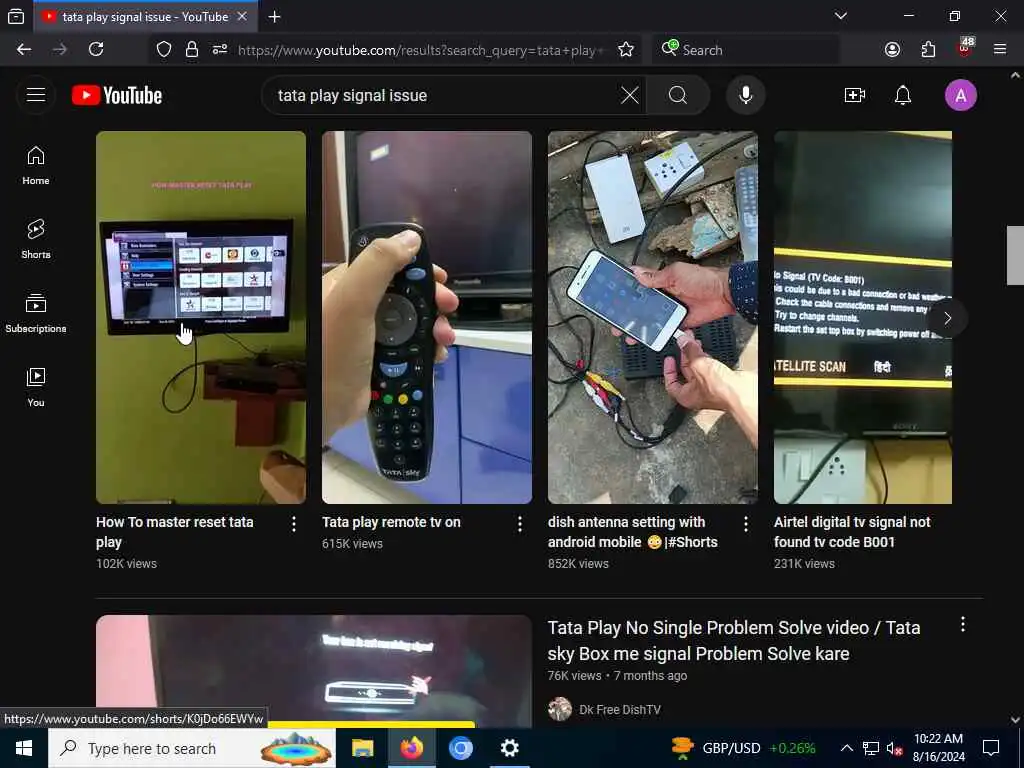Viewport: 1024px width, 768px height.
Task: Go to Home in the sidebar
Action: click(36, 166)
